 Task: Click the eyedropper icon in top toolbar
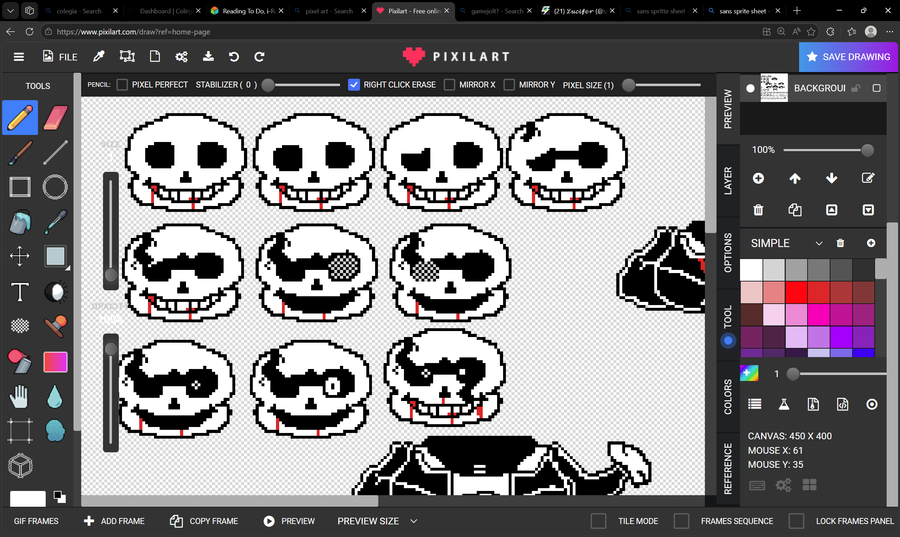(99, 56)
